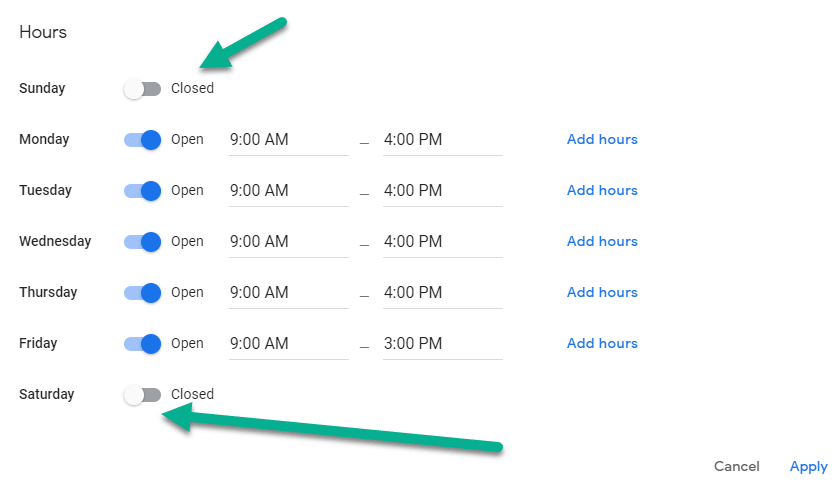Turn off Friday open toggle

coord(143,344)
